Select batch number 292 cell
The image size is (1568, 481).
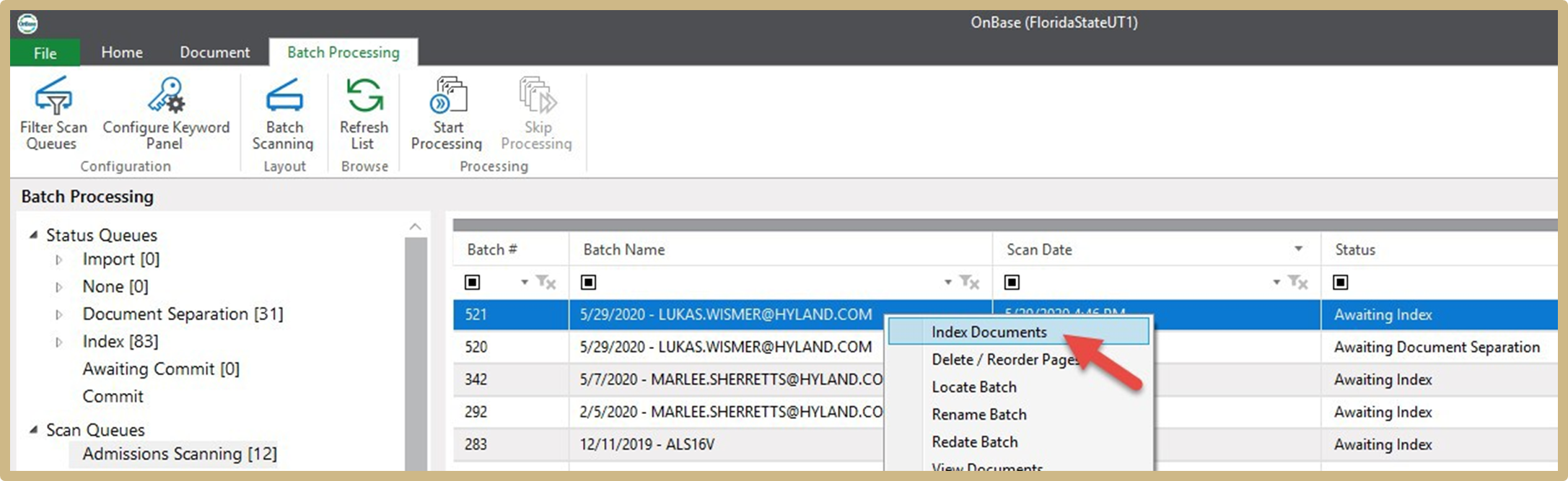511,412
